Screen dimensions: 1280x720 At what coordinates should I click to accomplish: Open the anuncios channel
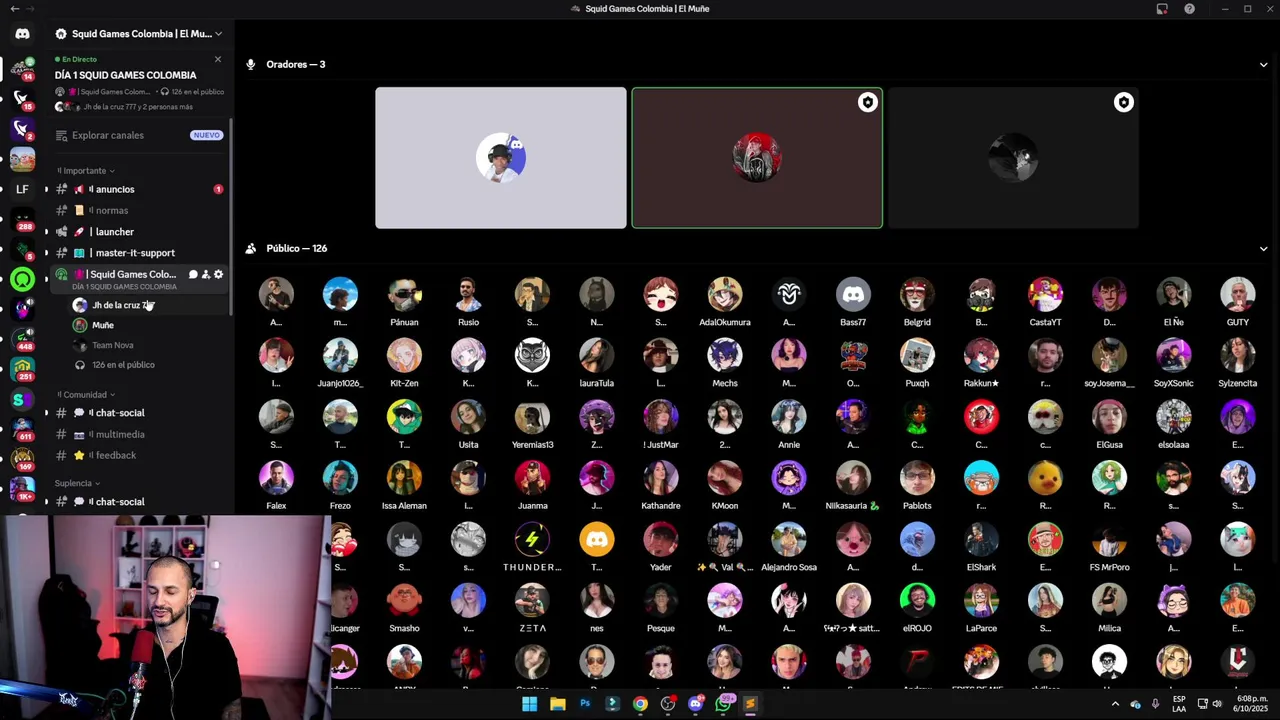[139, 189]
